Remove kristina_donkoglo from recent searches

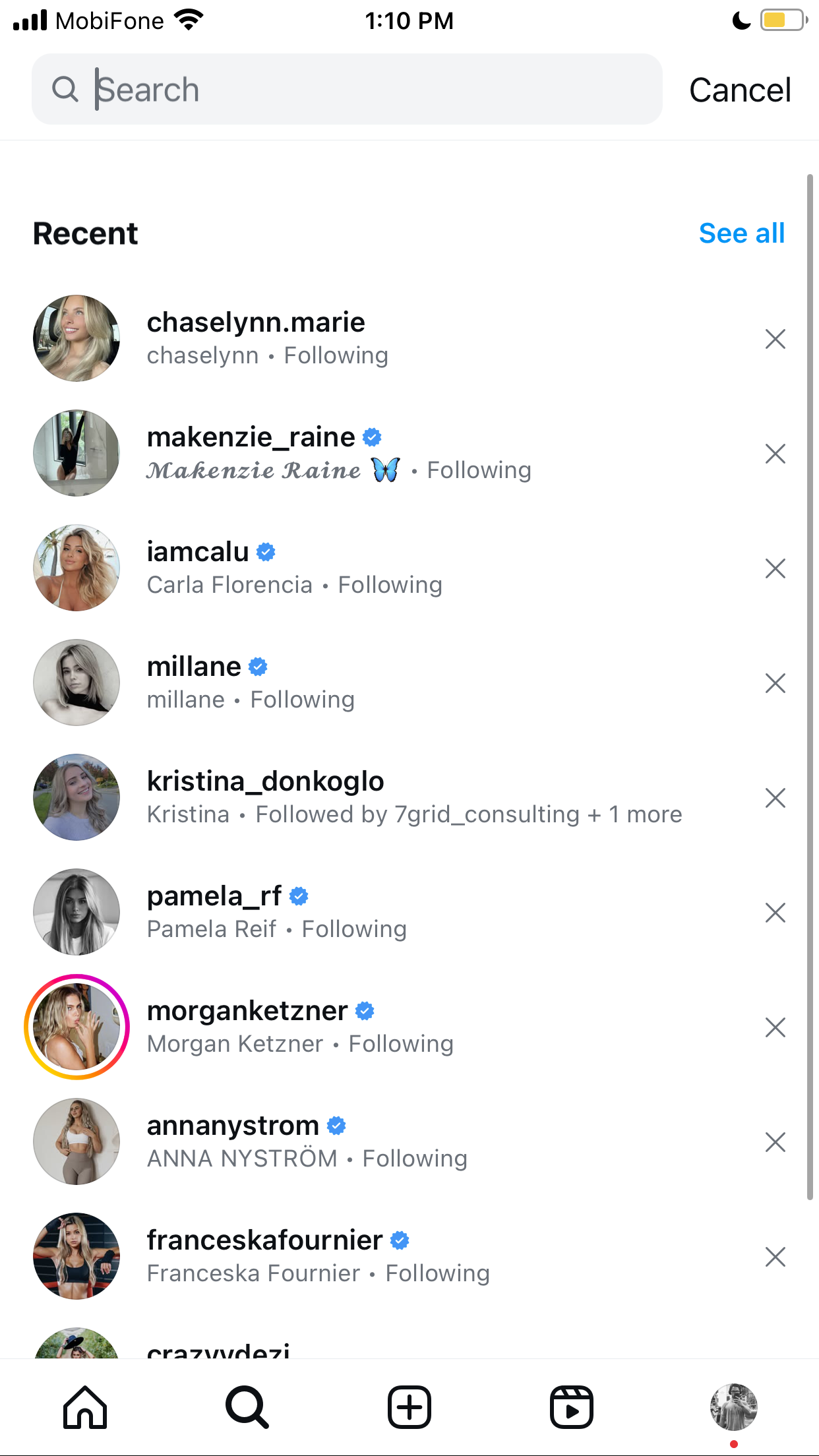tap(775, 798)
